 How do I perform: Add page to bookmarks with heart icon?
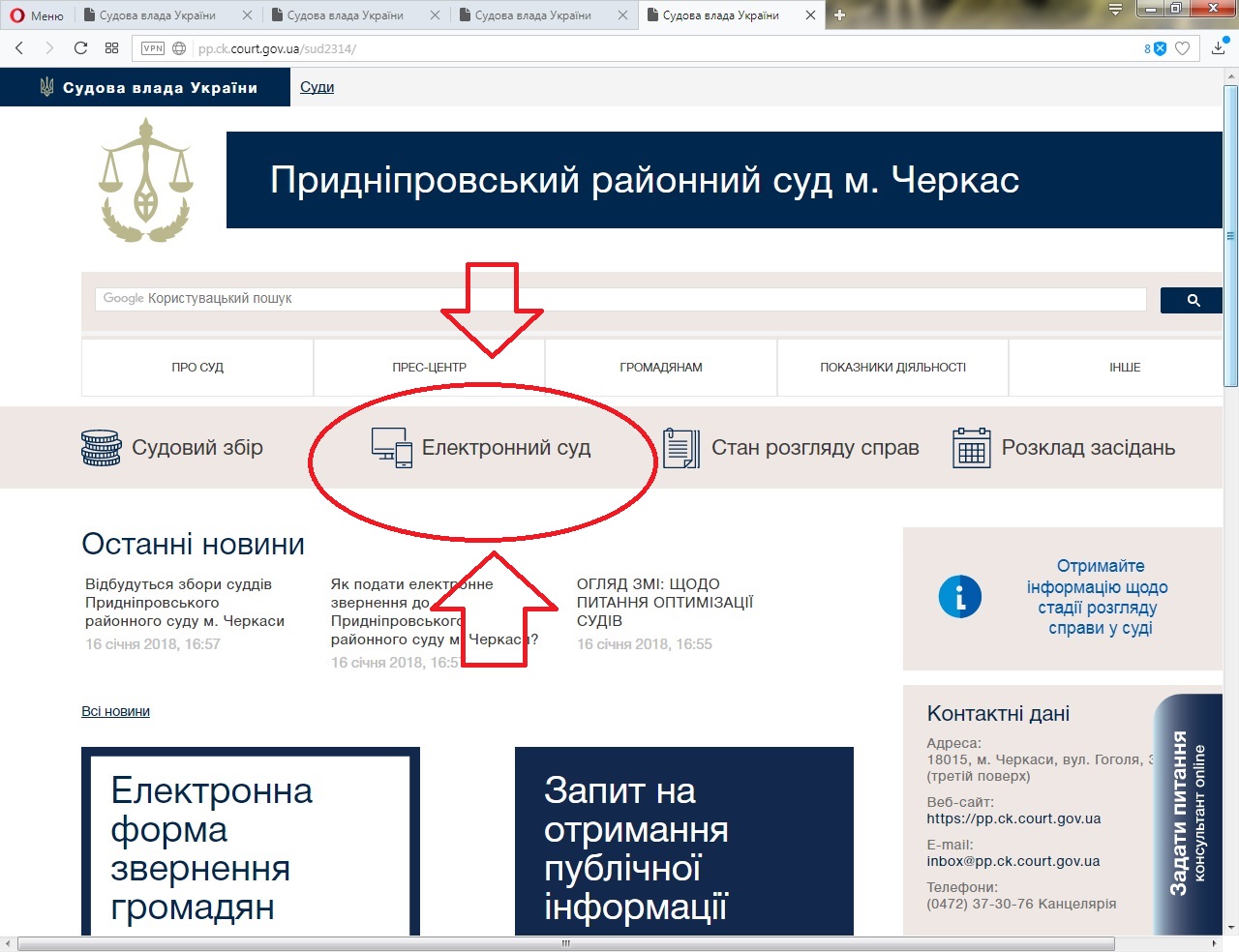(1182, 48)
